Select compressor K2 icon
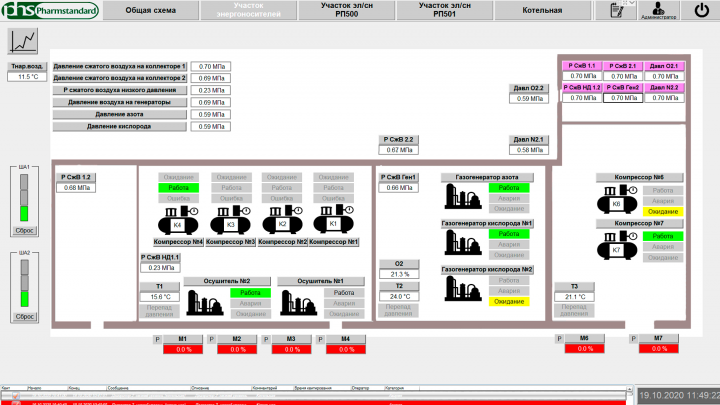Viewport: 720px width, 405px height. tap(282, 220)
